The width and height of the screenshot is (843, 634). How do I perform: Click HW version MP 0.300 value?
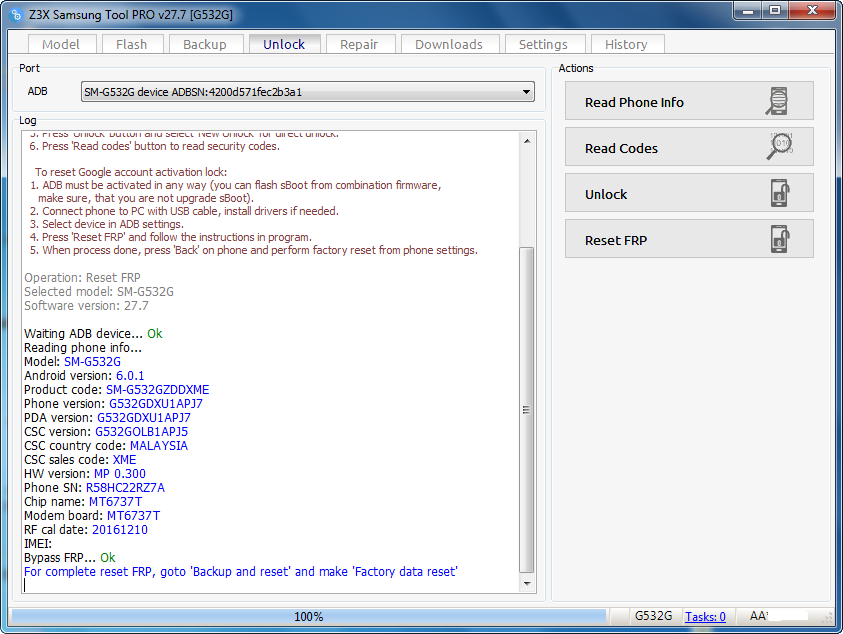[120, 474]
